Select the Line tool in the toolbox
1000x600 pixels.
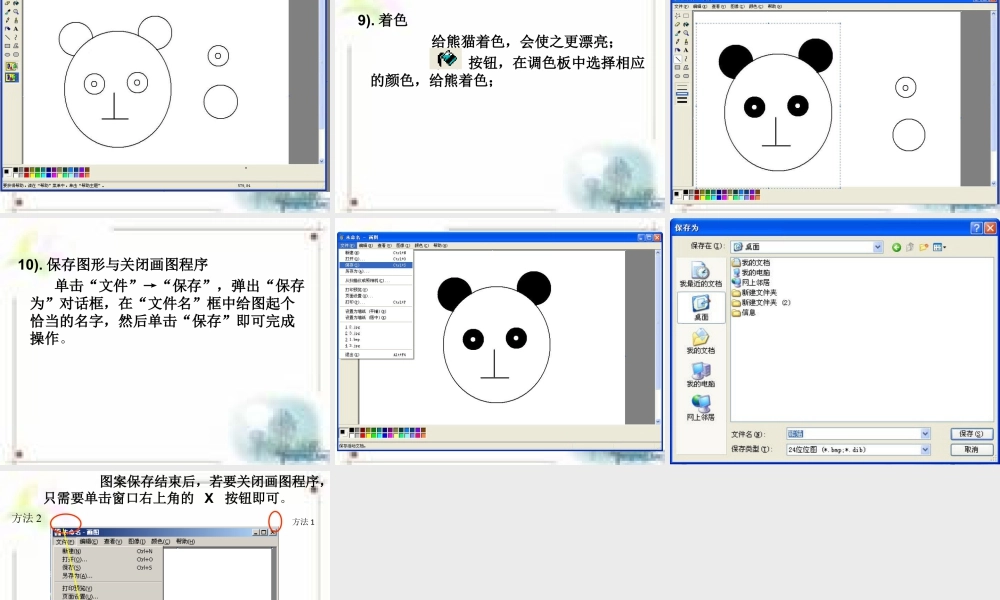click(x=678, y=58)
